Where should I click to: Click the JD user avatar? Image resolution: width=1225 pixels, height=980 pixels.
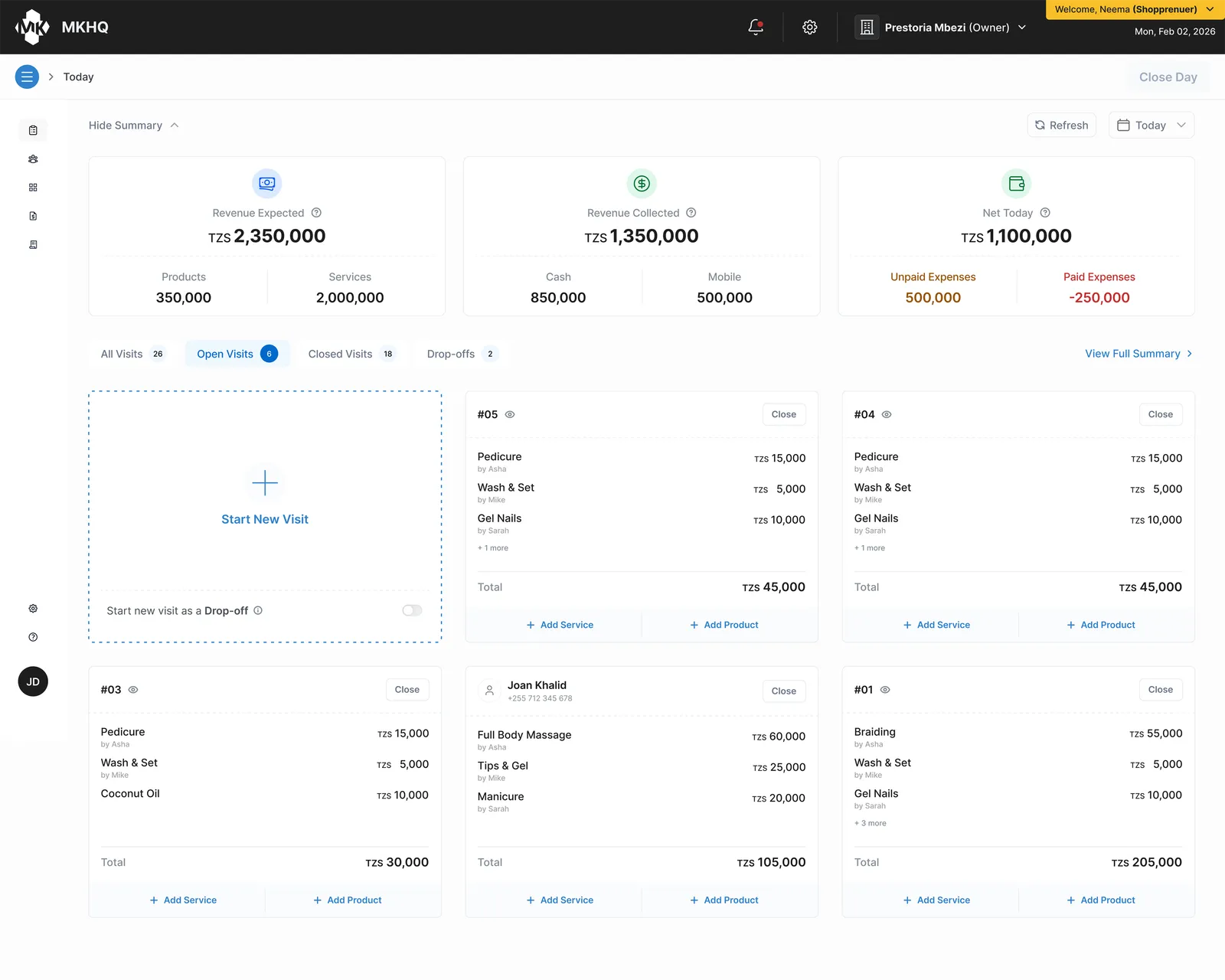coord(33,681)
